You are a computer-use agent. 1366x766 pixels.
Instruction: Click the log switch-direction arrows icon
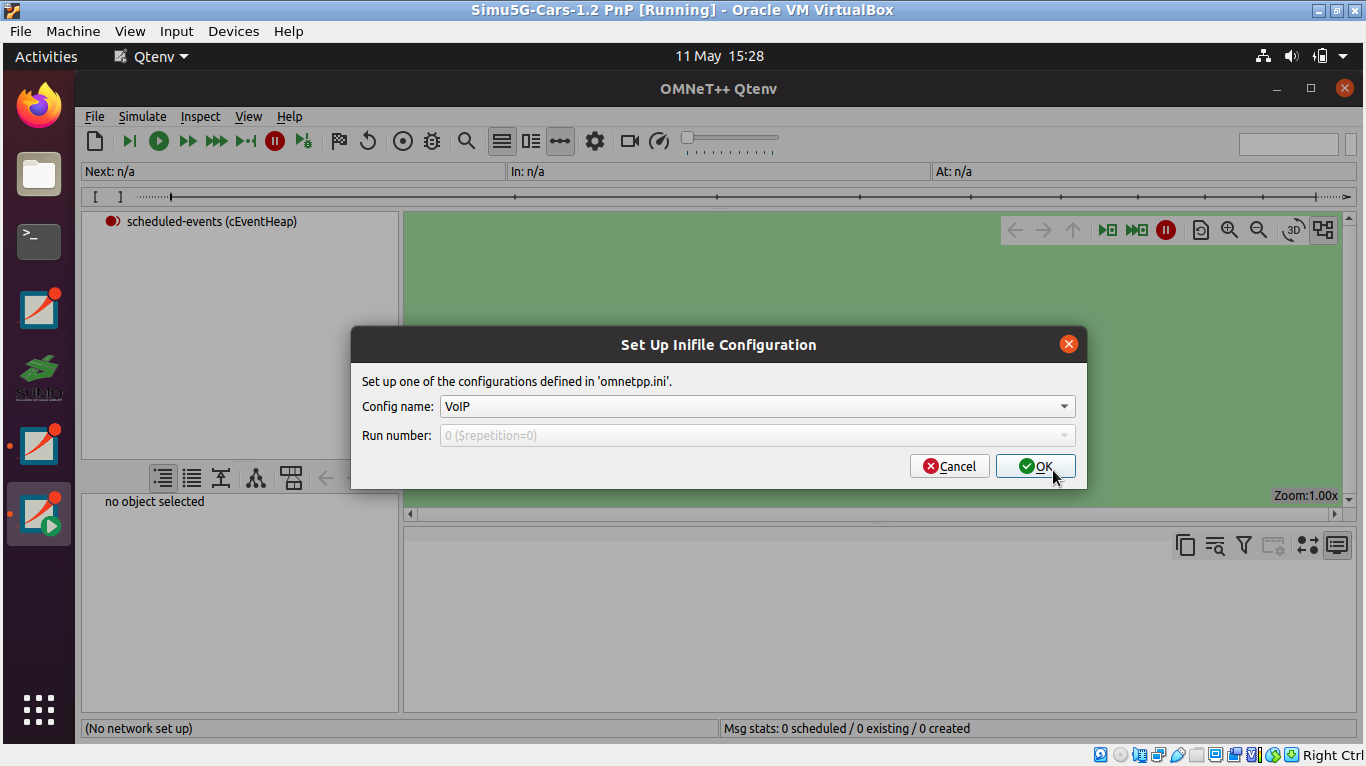click(x=1308, y=545)
